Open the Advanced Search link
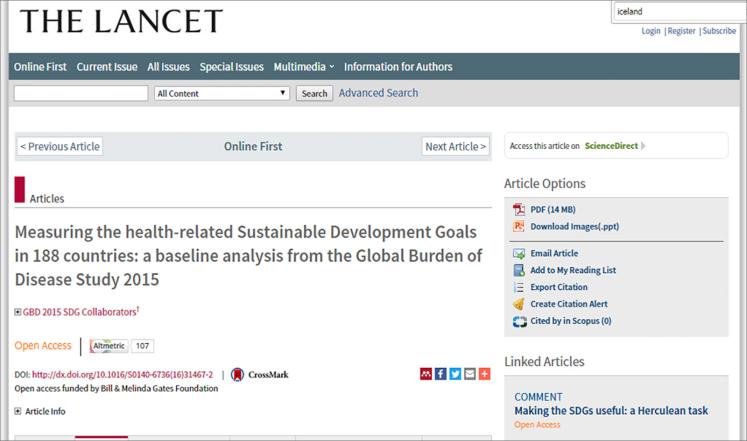This screenshot has height=441, width=747. click(378, 93)
